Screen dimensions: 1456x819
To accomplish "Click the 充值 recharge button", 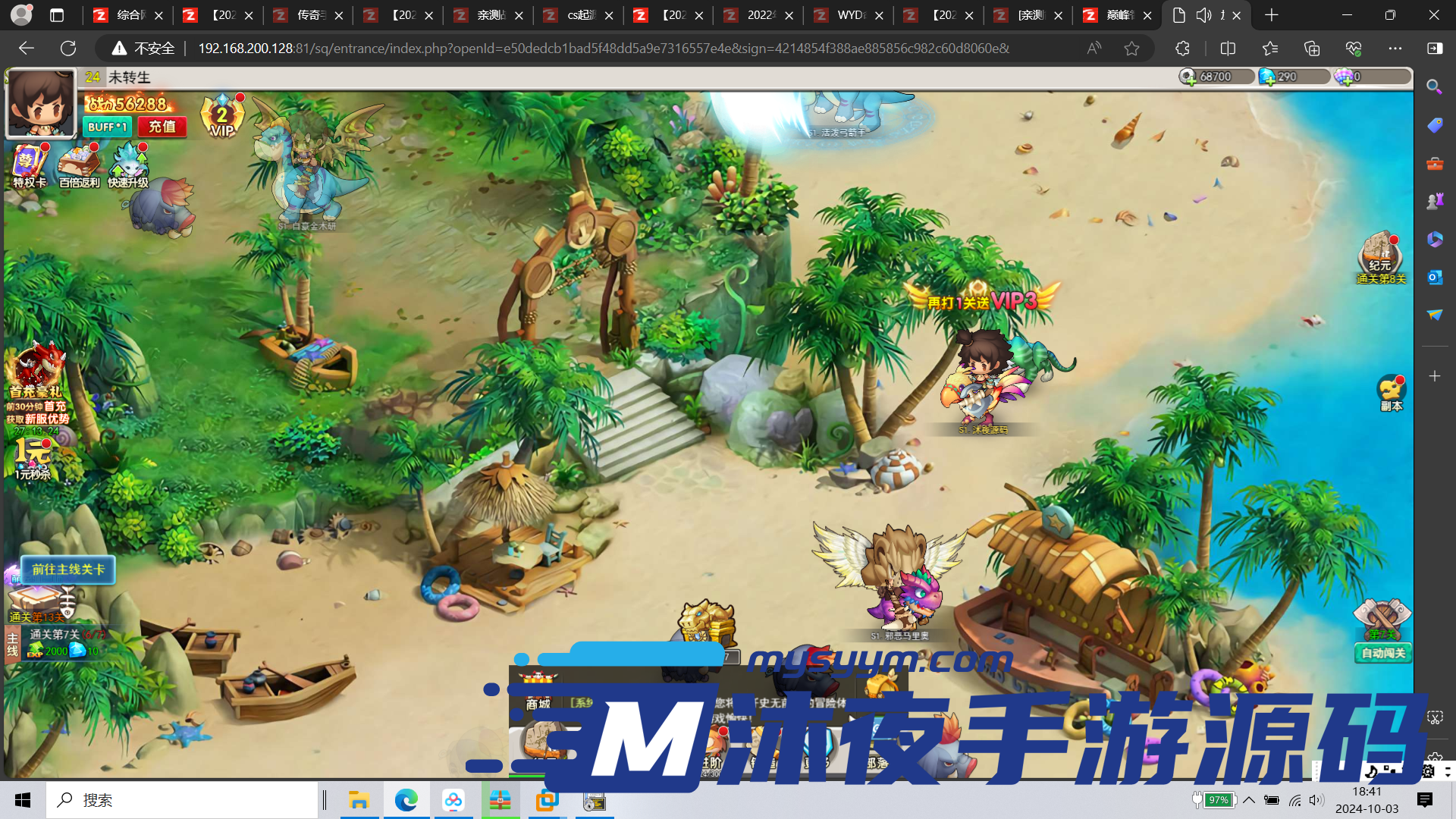I will click(162, 127).
